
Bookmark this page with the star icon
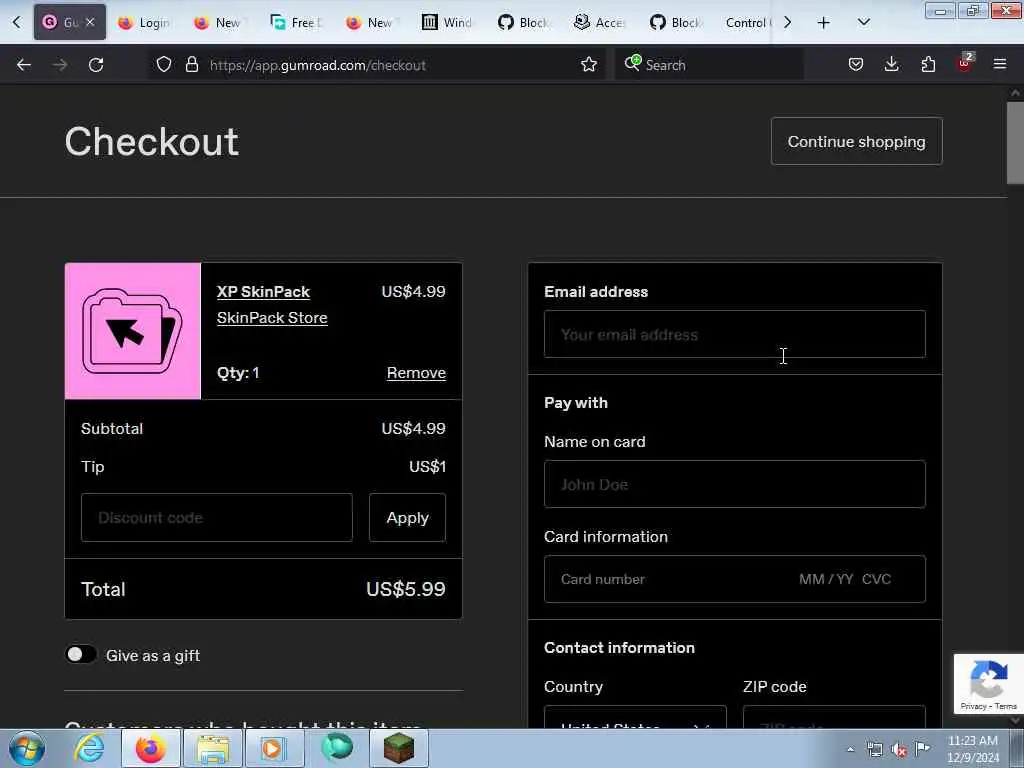point(588,65)
